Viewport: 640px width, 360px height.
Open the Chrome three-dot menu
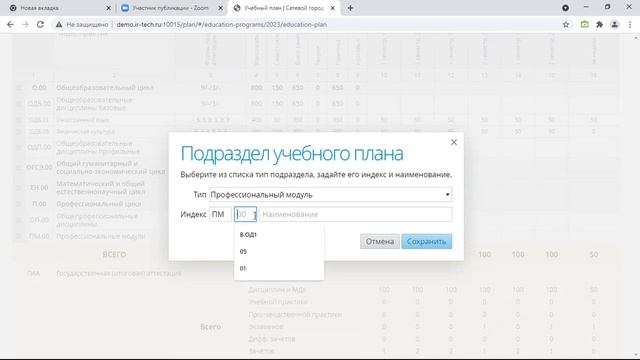[630, 24]
